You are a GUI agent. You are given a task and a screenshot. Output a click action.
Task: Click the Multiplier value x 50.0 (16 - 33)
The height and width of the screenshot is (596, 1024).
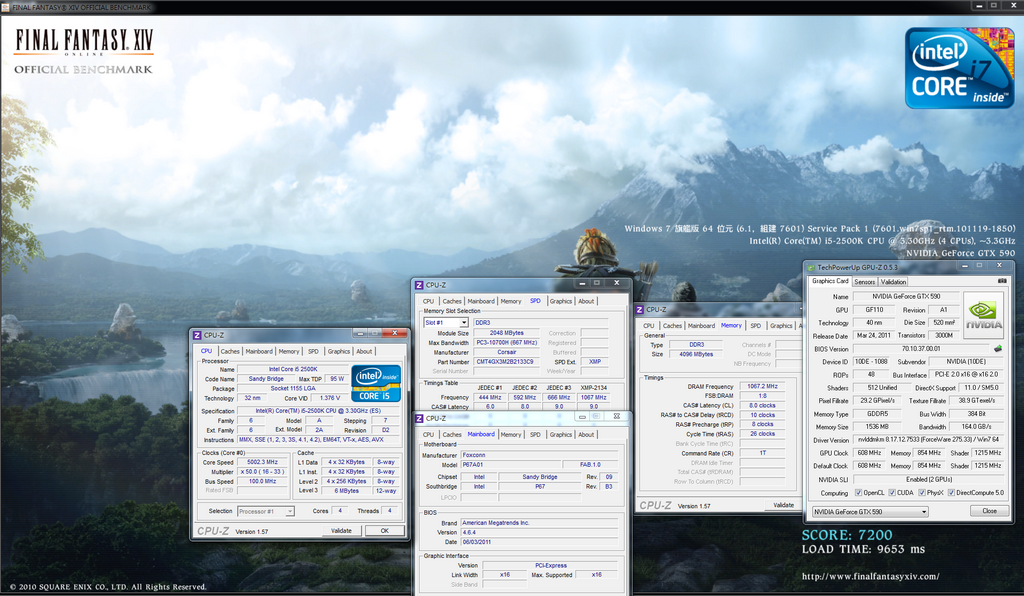coord(263,472)
